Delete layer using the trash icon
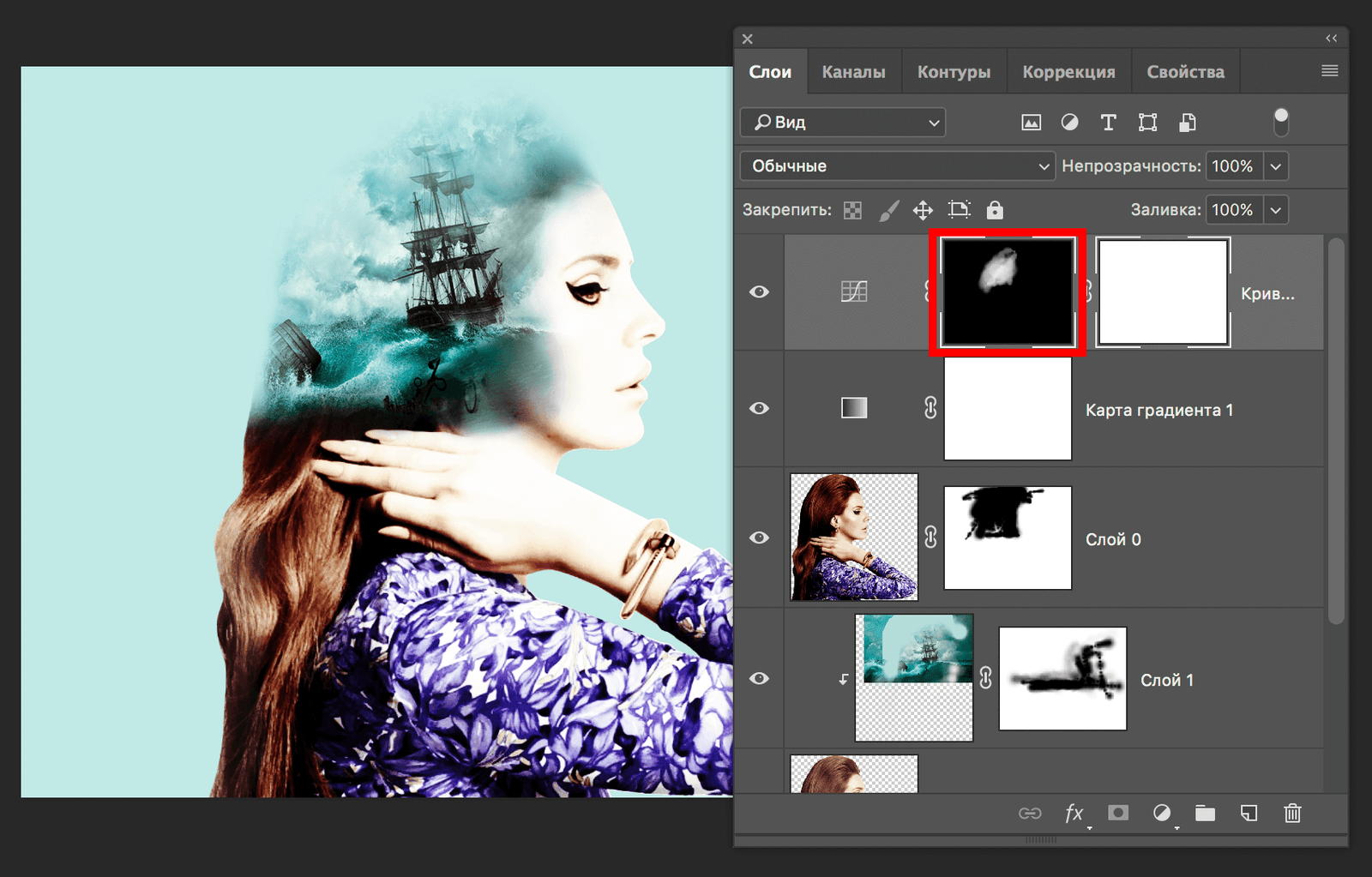1372x877 pixels. [x=1292, y=813]
